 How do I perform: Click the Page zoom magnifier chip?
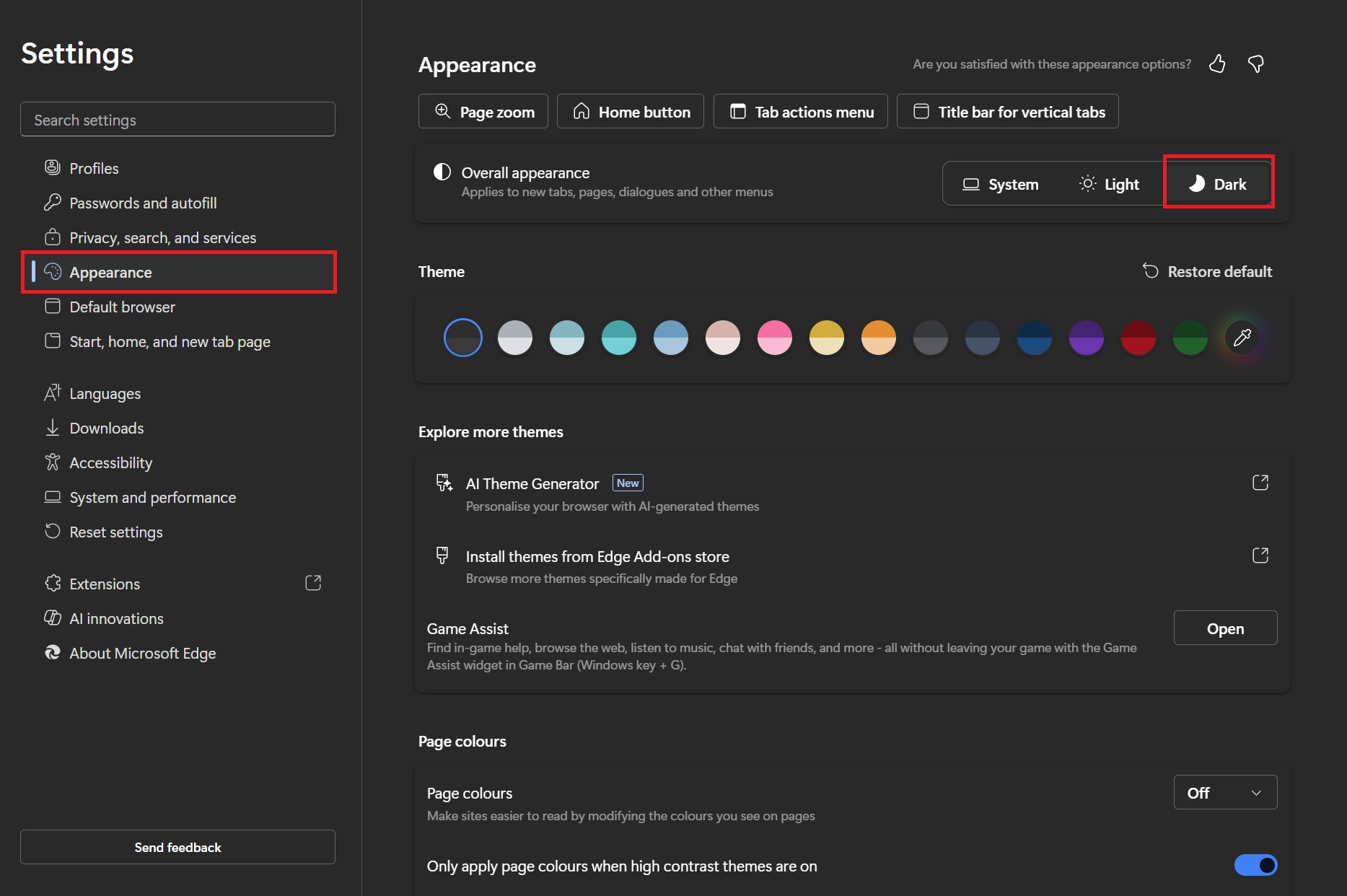[483, 112]
